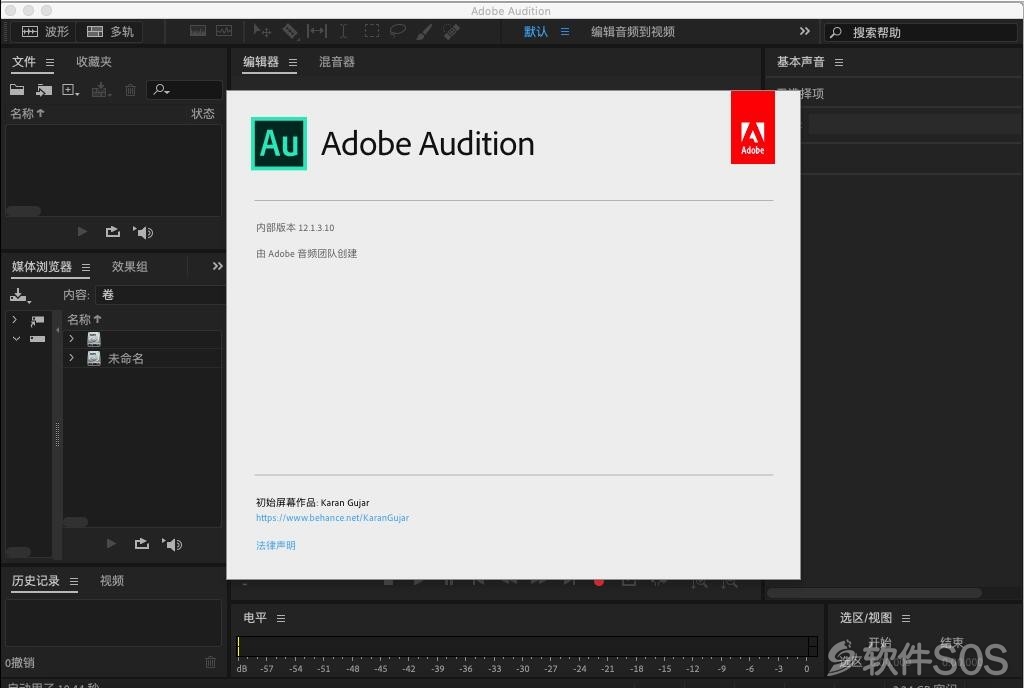Image resolution: width=1024 pixels, height=688 pixels.
Task: Expand the shortcuts node in Media Browser tree
Action: point(14,320)
